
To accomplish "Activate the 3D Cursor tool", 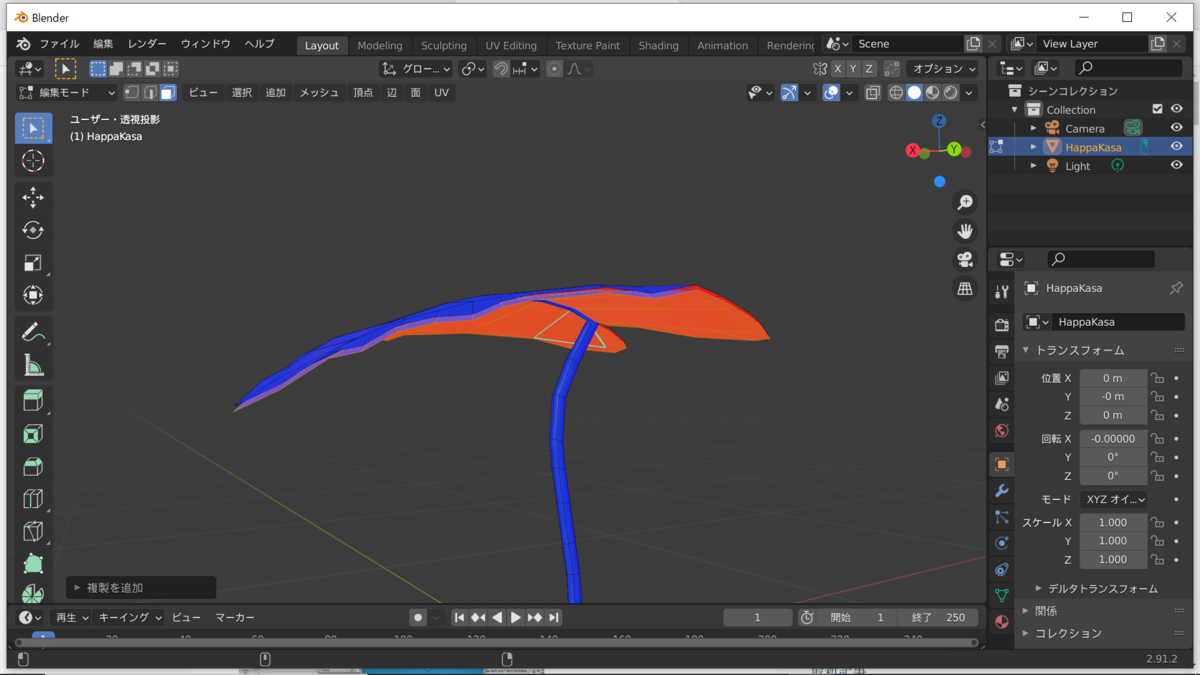I will click(x=33, y=161).
